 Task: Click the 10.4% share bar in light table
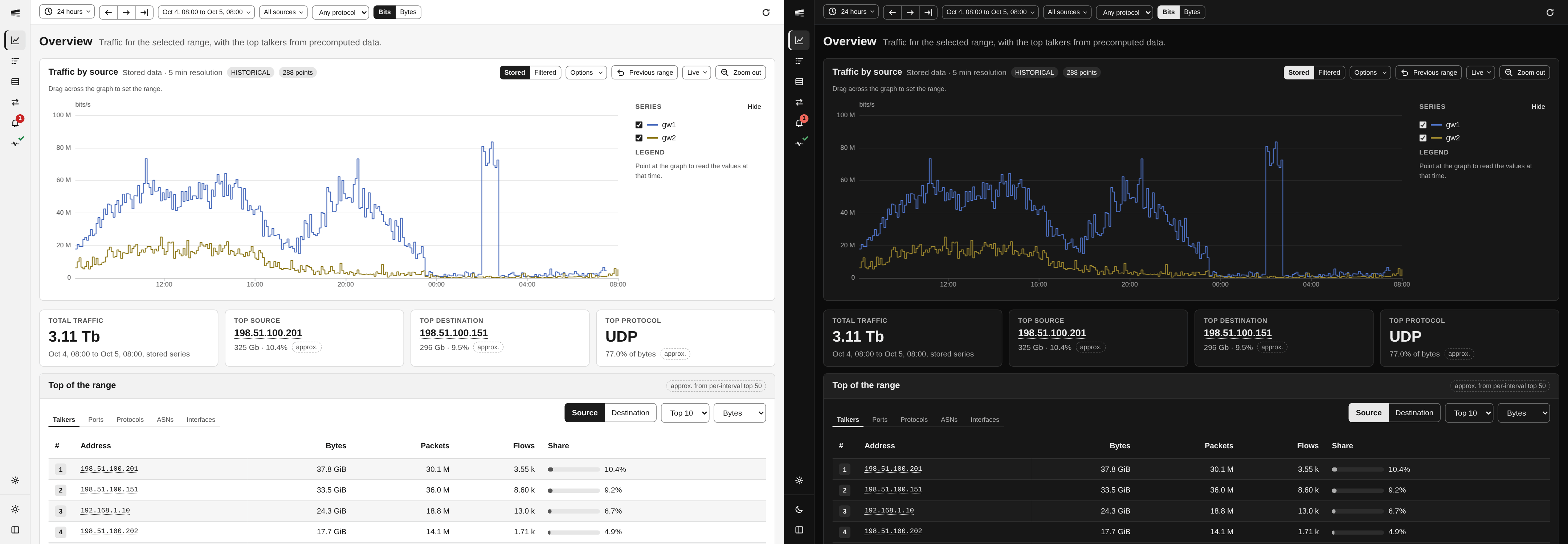[573, 469]
